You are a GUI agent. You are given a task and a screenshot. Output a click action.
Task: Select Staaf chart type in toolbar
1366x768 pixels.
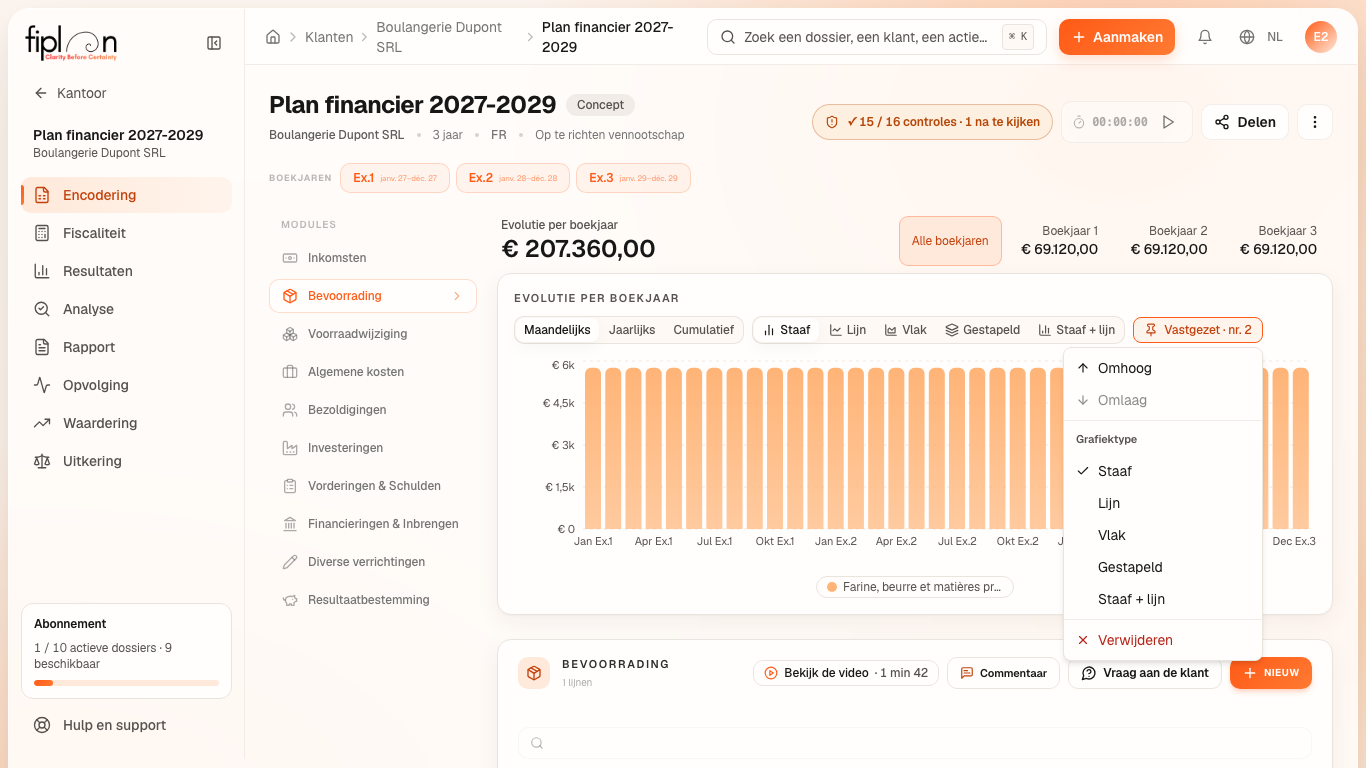click(x=786, y=330)
